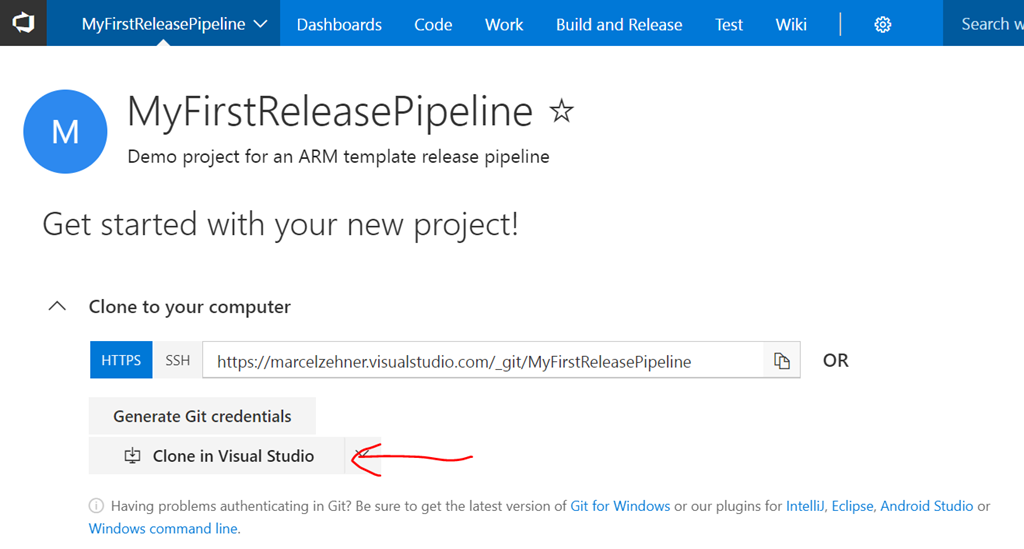Viewport: 1024px width, 549px height.
Task: Click the project avatar M circle
Action: (65, 131)
